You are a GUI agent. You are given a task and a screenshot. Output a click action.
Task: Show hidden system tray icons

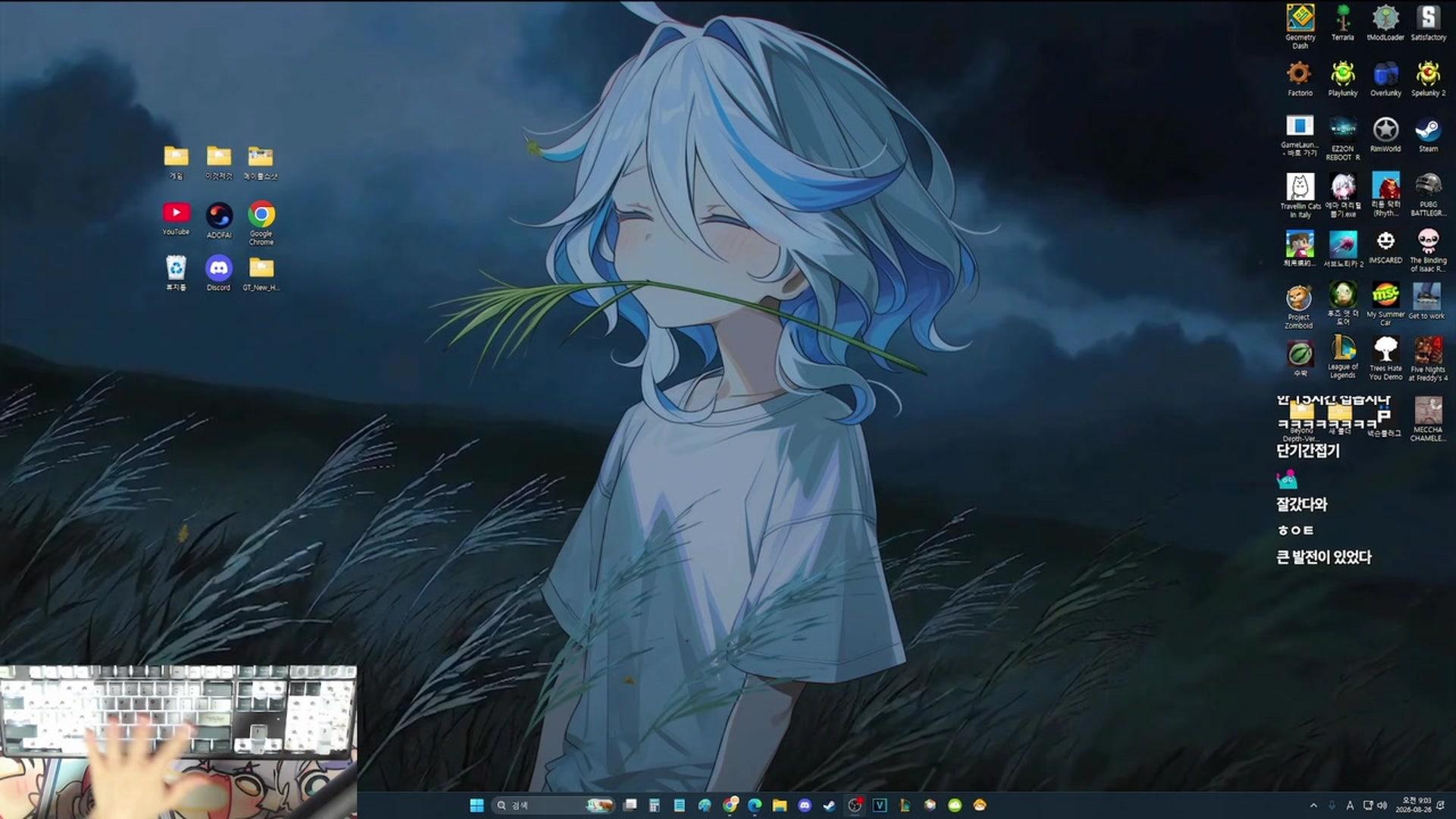pos(1313,805)
